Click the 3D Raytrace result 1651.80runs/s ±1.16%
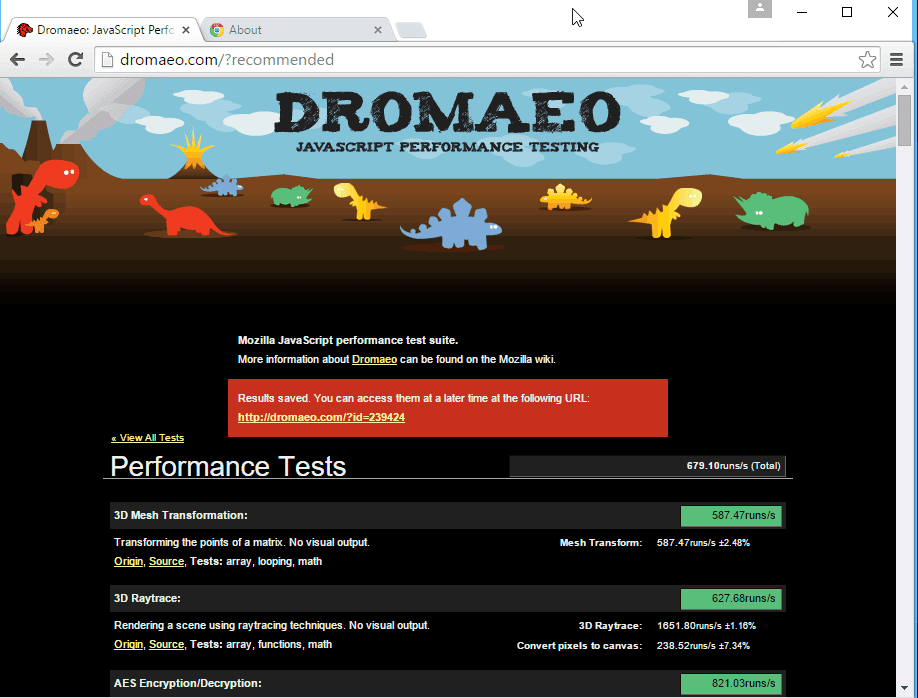 (x=706, y=626)
